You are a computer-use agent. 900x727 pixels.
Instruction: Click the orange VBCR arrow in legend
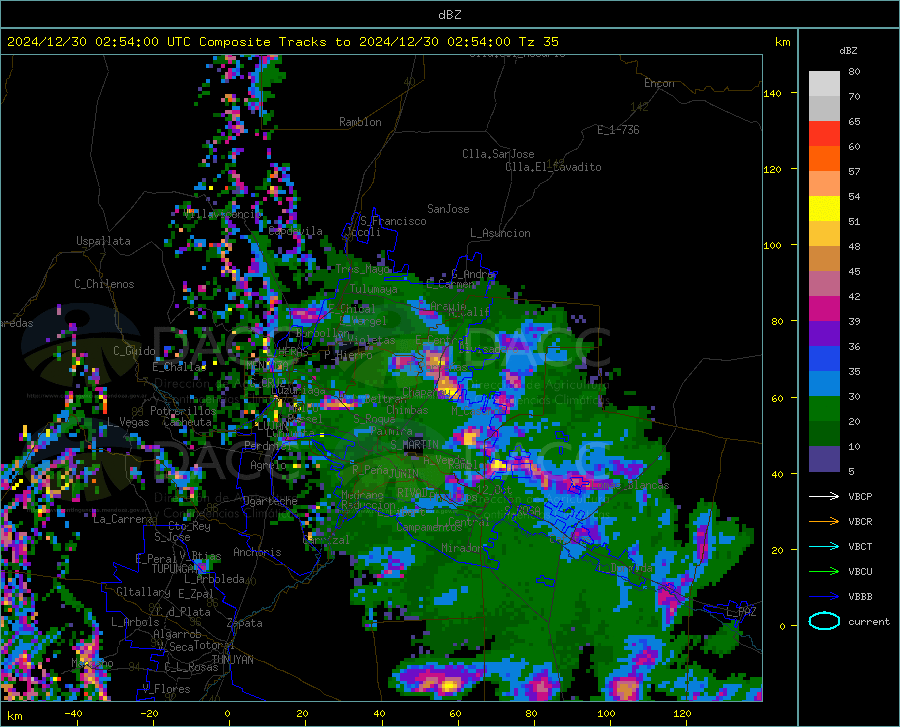coord(824,521)
